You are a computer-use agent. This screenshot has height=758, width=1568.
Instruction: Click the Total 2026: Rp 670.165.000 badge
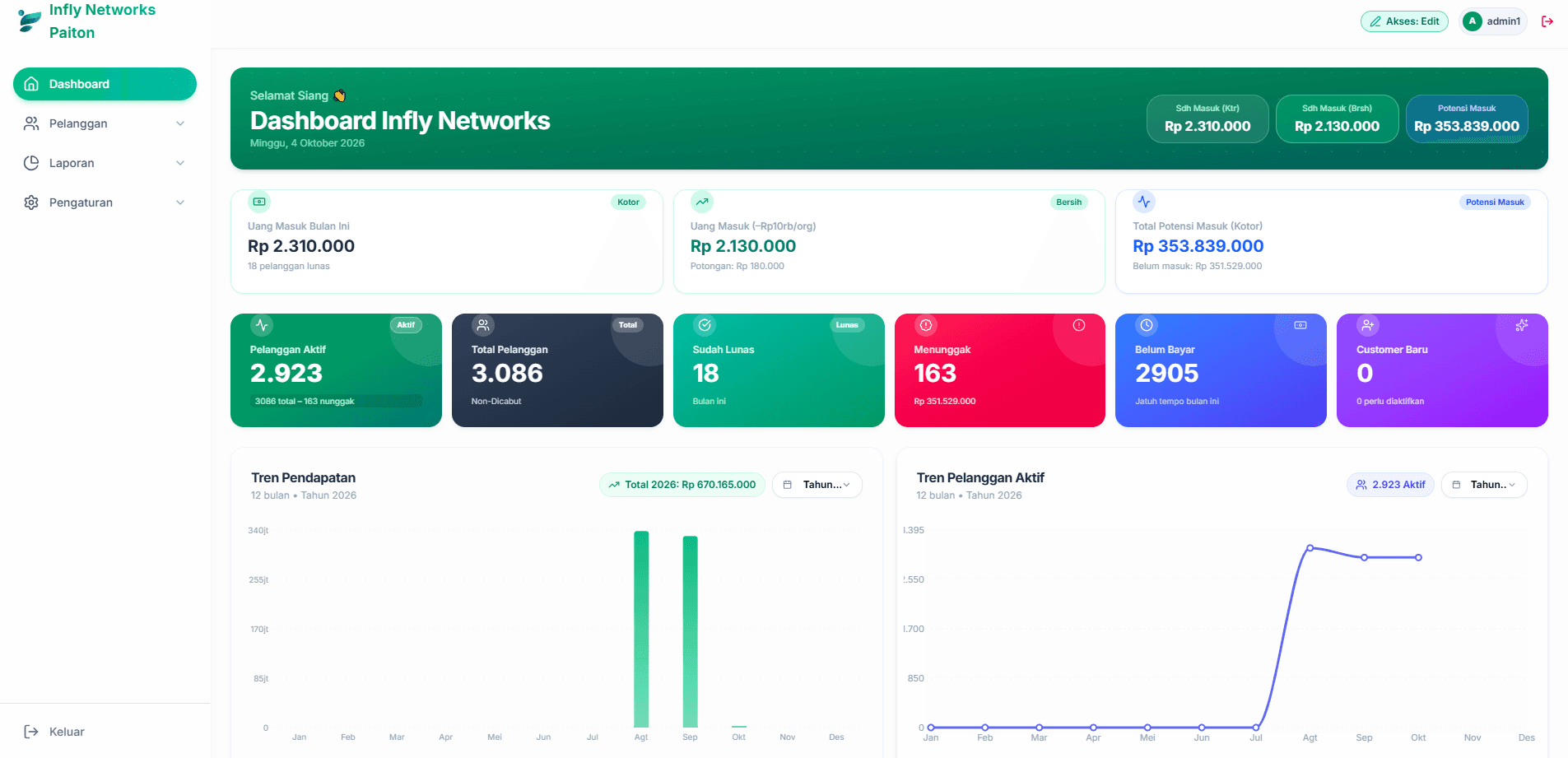tap(682, 485)
